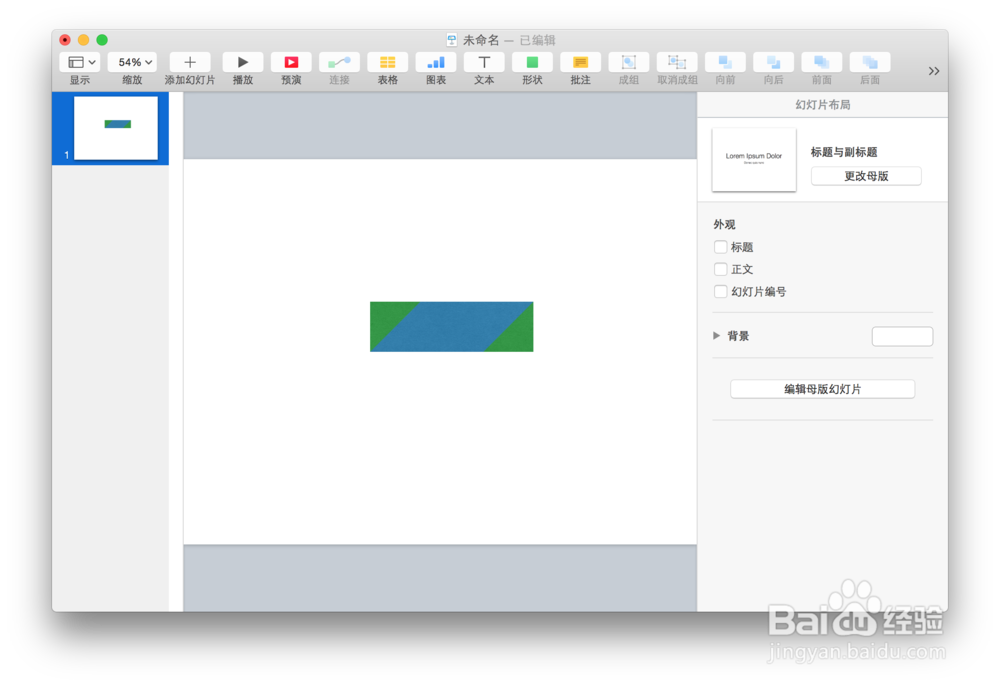
Task: Click the document title 未命名
Action: (481, 40)
